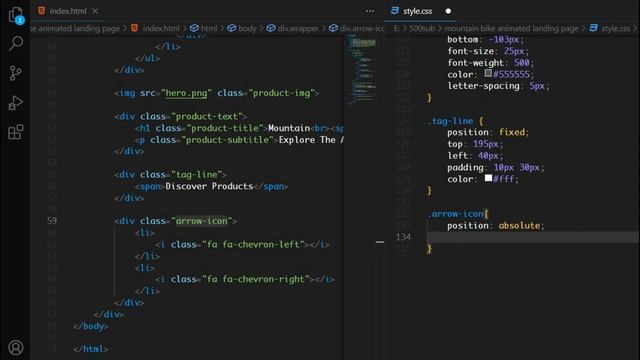The height and width of the screenshot is (360, 640).
Task: Open the Source Control view icon
Action: tap(16, 73)
